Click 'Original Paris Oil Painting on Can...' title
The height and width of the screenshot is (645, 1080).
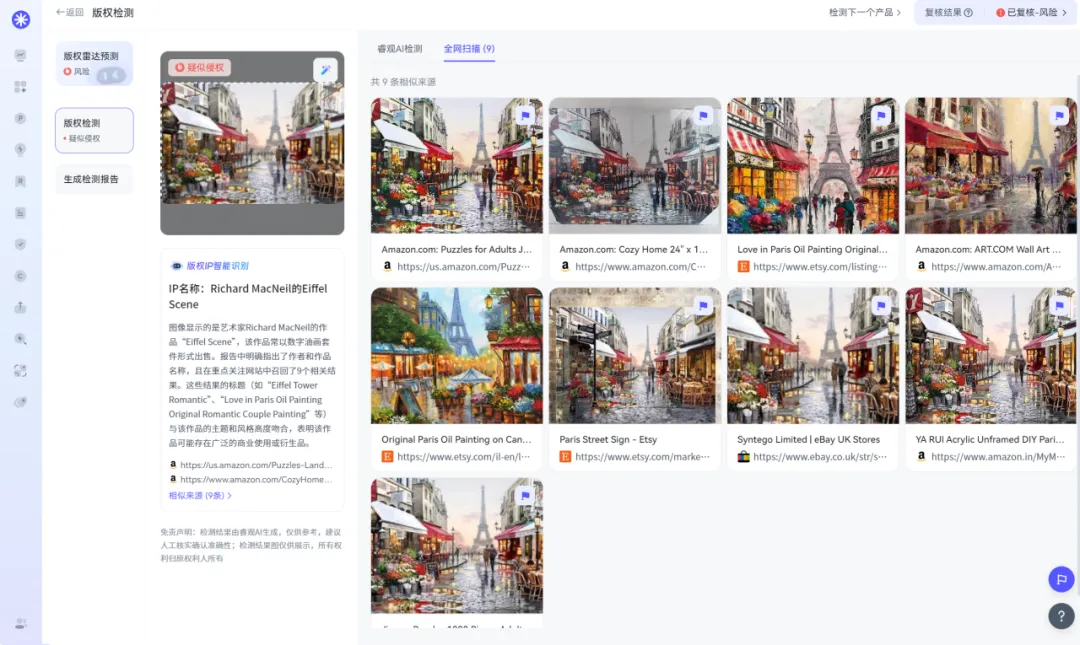tap(456, 440)
